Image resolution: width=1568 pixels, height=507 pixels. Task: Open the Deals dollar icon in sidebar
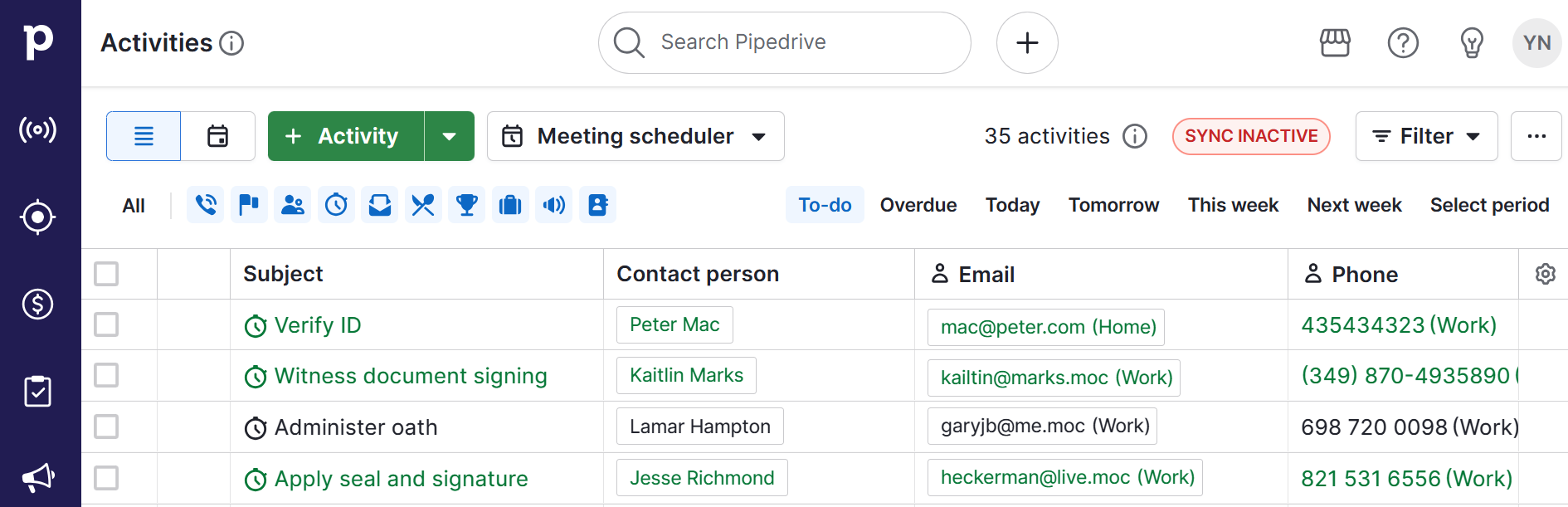(x=38, y=305)
